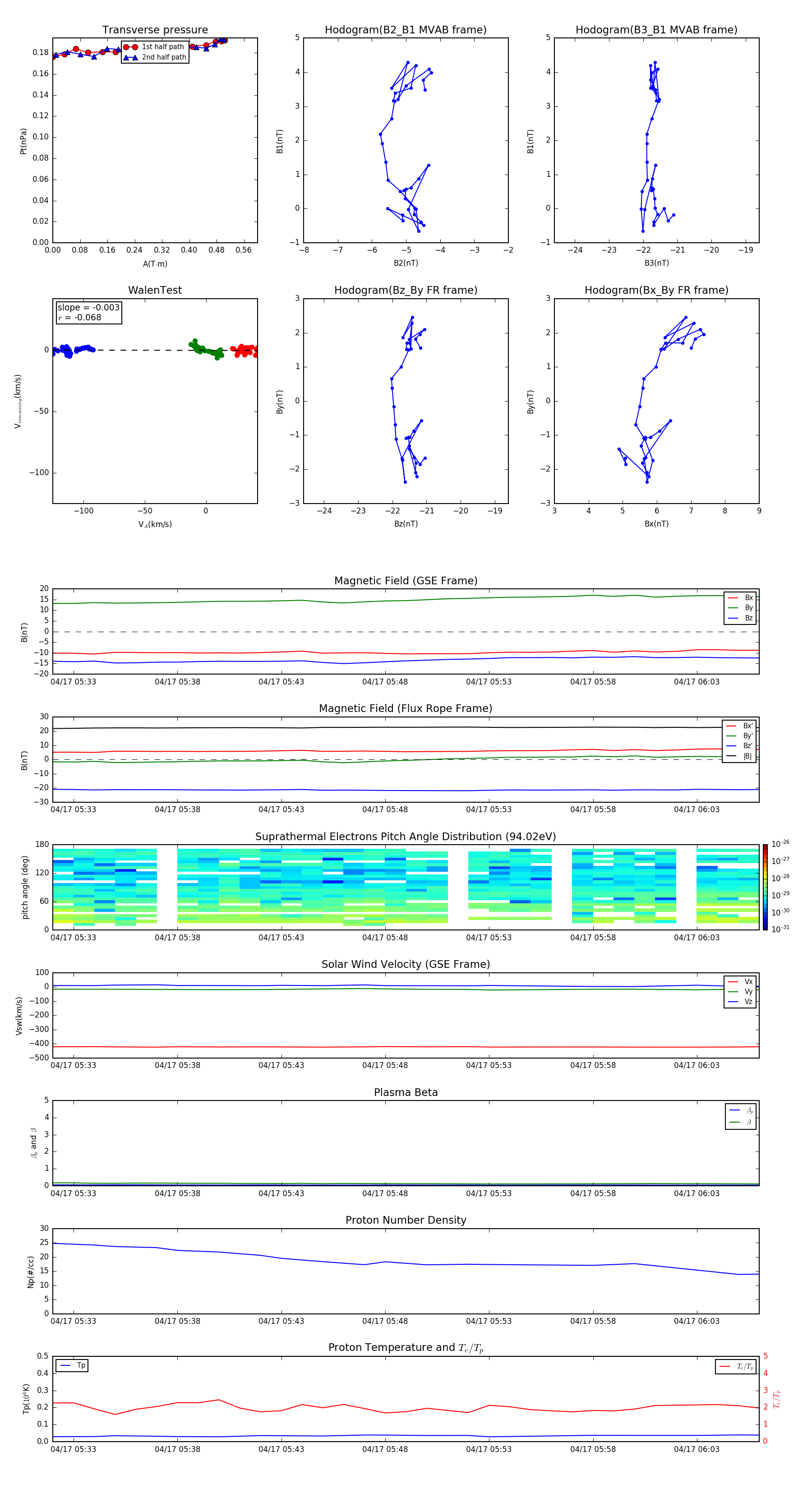Click 'Tp' legend entry
812x1489 pixels.
point(73,1366)
